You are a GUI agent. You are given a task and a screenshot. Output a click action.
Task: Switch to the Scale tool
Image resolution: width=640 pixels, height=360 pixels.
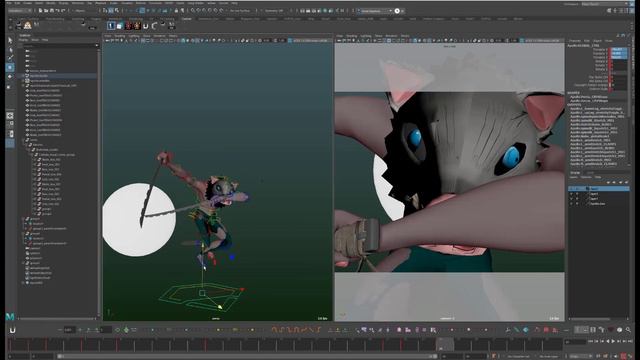coord(10,86)
